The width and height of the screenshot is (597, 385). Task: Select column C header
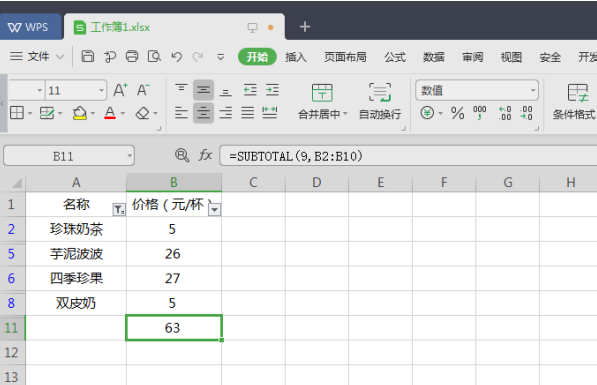point(254,182)
